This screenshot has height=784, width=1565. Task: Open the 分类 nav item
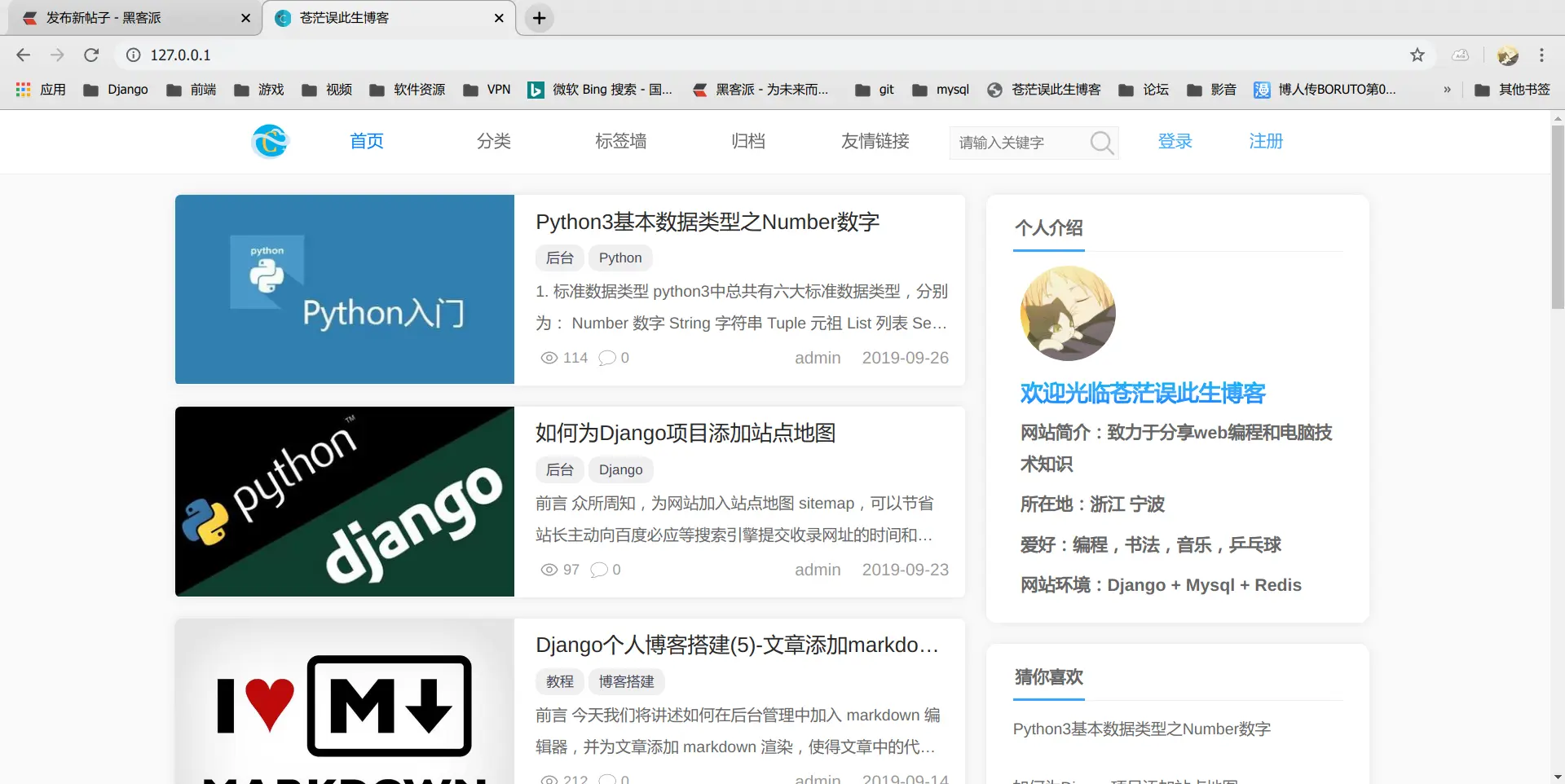tap(494, 141)
